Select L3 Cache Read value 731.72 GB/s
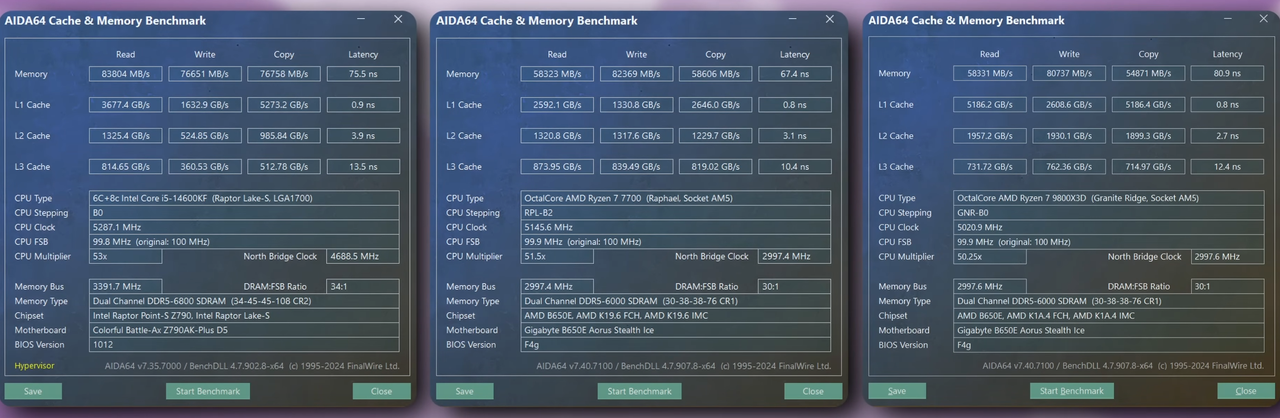This screenshot has width=1280, height=418. [x=989, y=167]
